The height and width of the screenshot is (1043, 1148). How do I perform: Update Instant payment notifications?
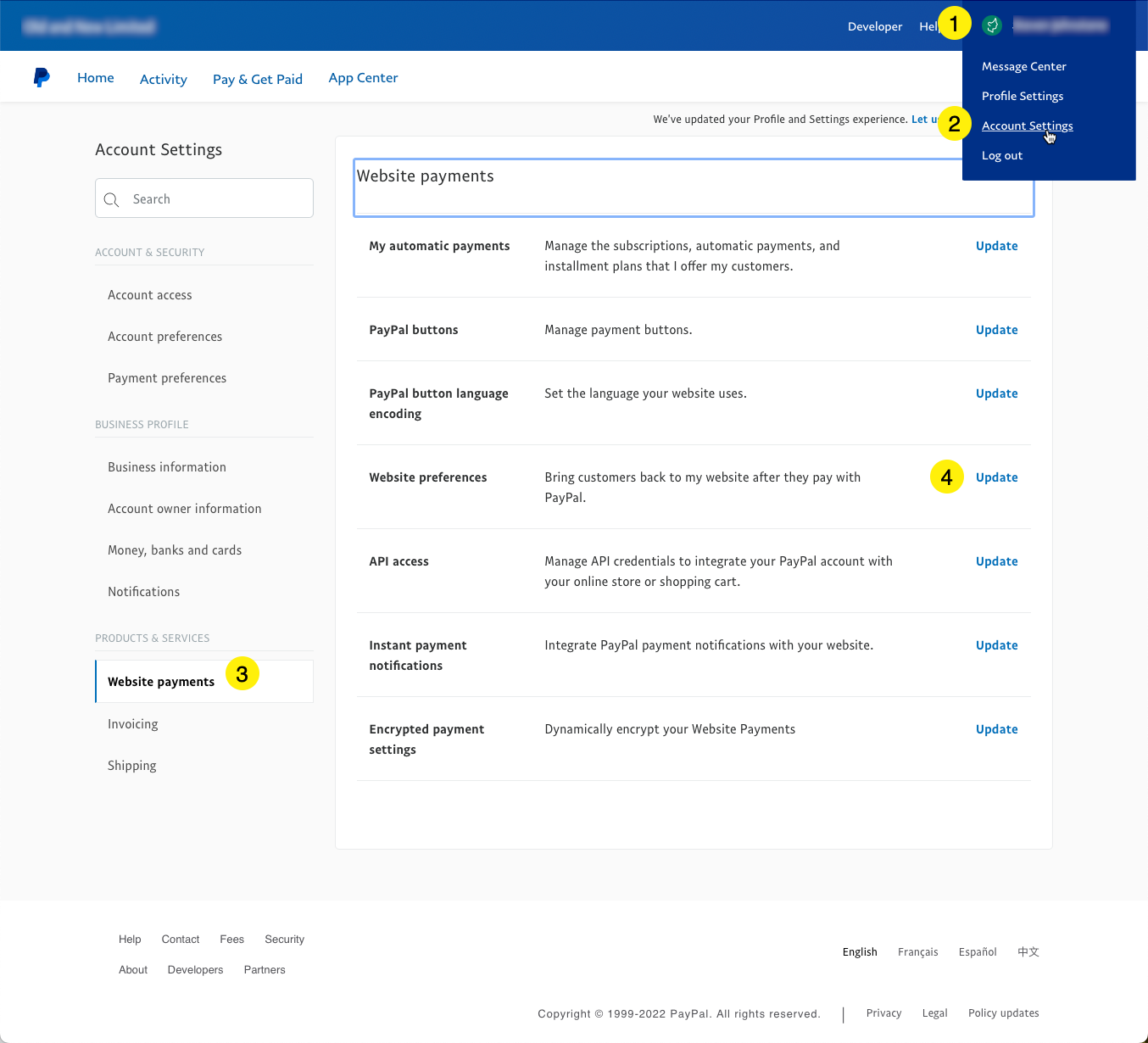997,645
